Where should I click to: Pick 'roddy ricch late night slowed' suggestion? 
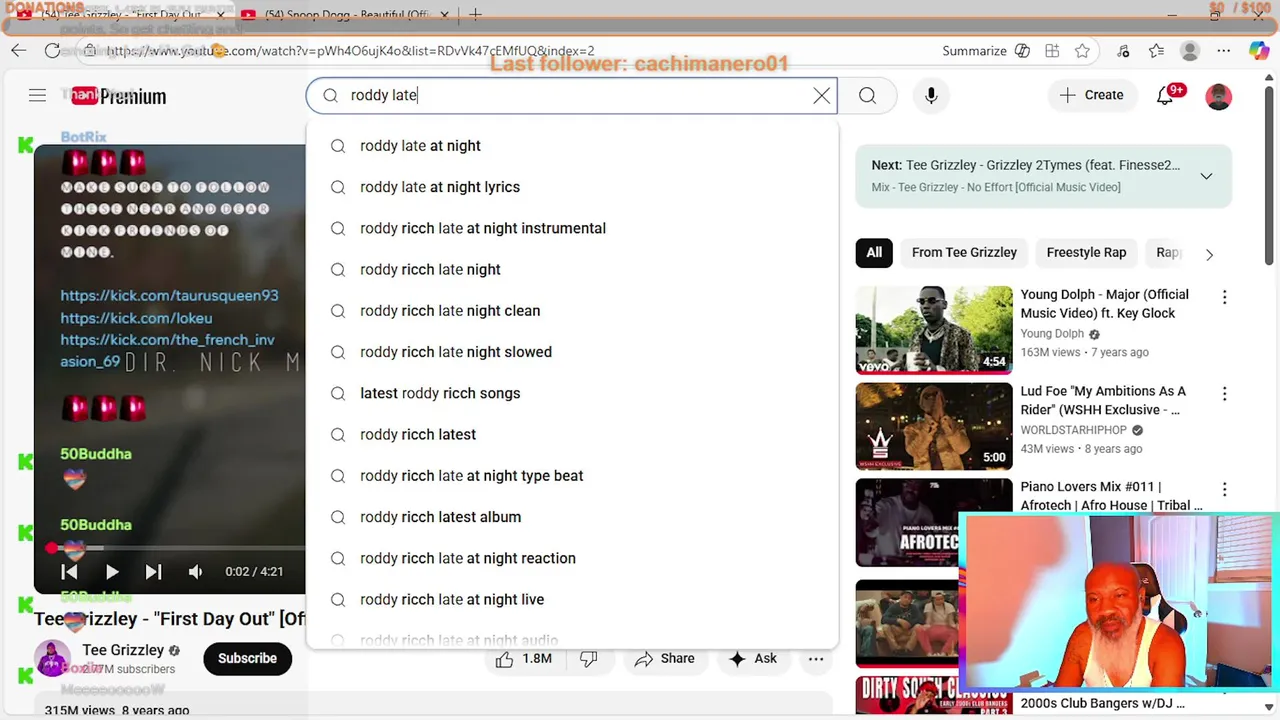click(572, 352)
